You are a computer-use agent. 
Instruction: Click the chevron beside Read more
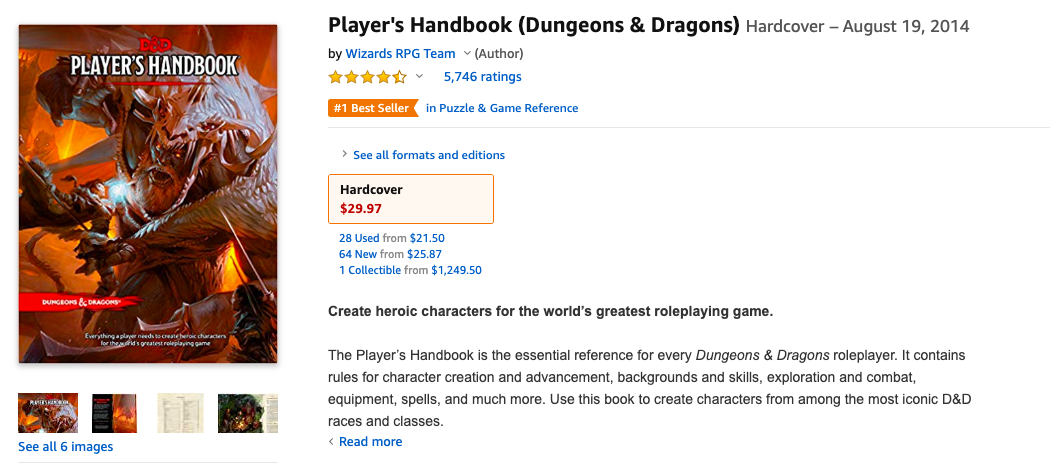pos(331,442)
